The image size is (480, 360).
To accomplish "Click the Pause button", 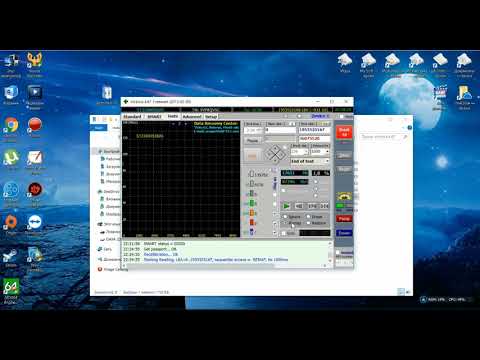I will click(x=252, y=141).
